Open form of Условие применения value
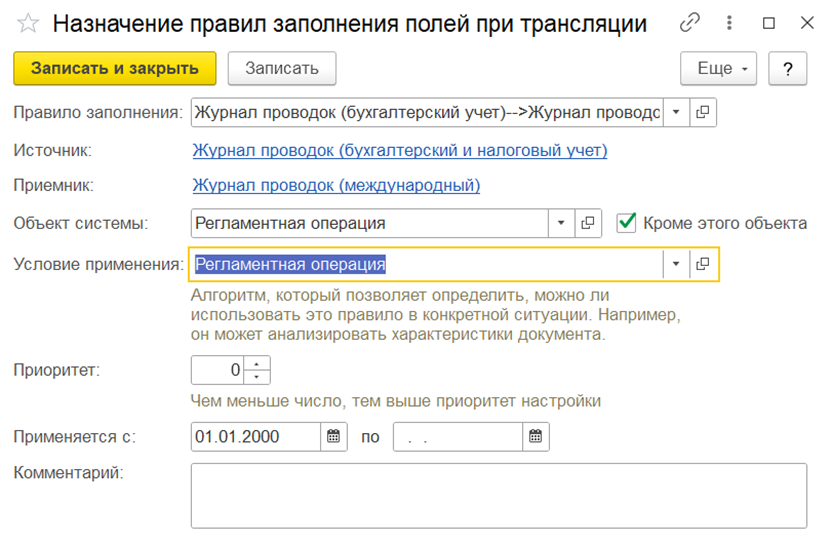Image resolution: width=832 pixels, height=543 pixels. coord(703,264)
